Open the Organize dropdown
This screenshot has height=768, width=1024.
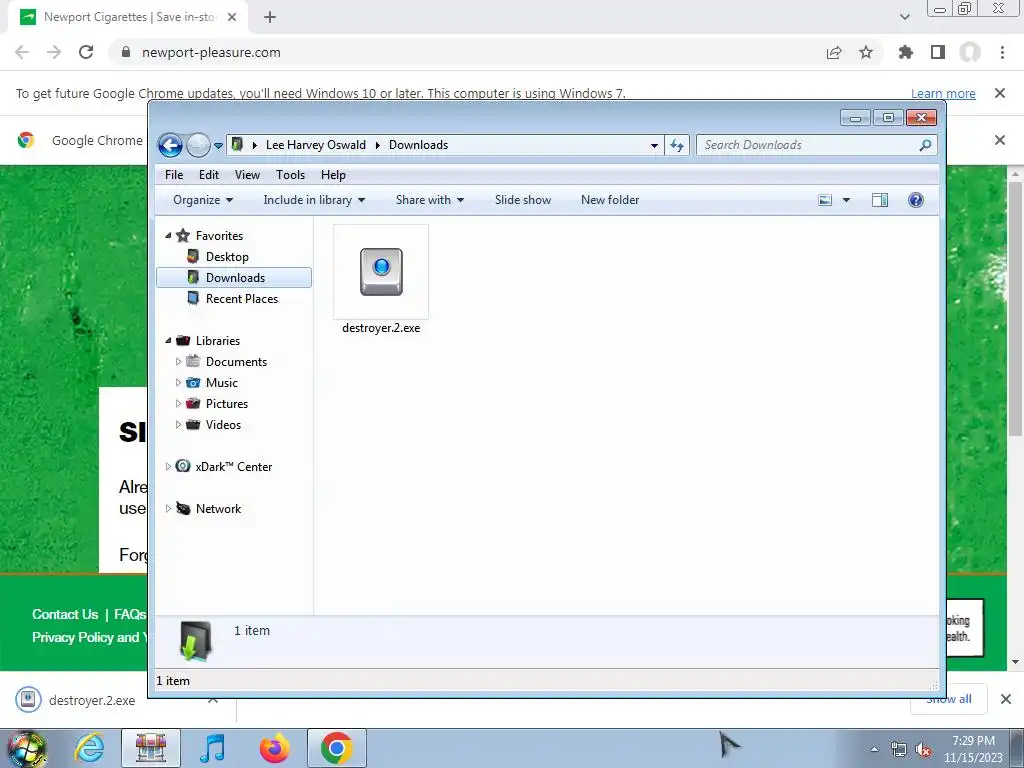click(x=203, y=200)
